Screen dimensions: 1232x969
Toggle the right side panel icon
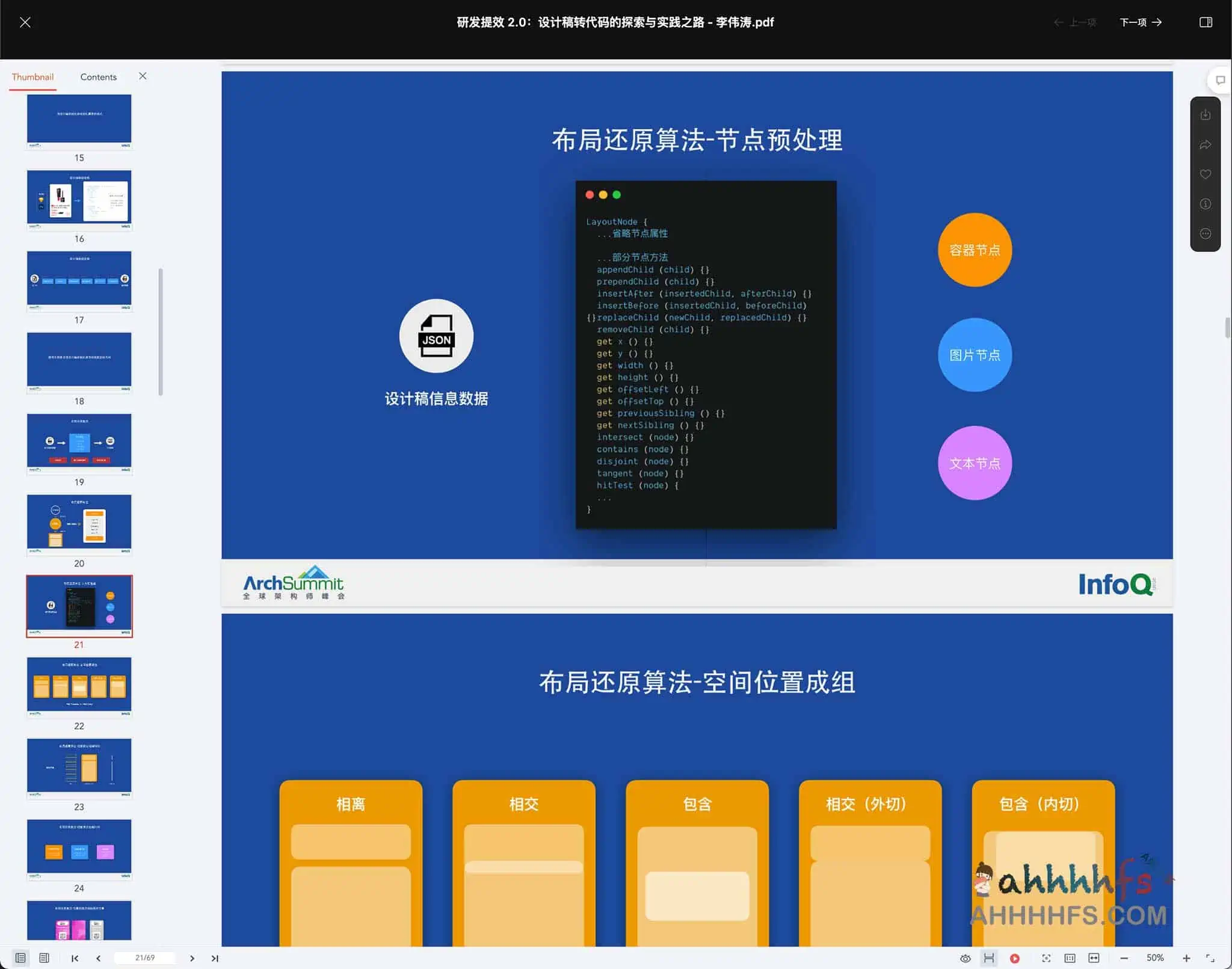point(1206,22)
